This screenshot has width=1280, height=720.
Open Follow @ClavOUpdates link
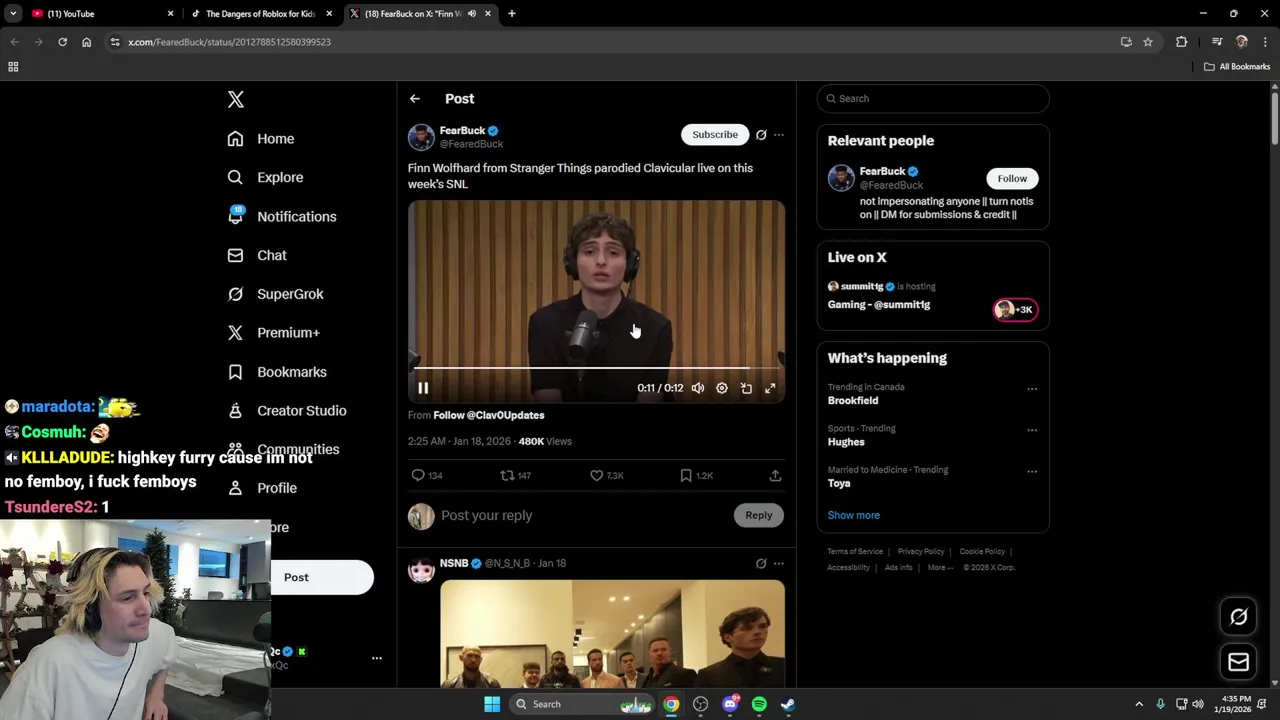click(489, 415)
